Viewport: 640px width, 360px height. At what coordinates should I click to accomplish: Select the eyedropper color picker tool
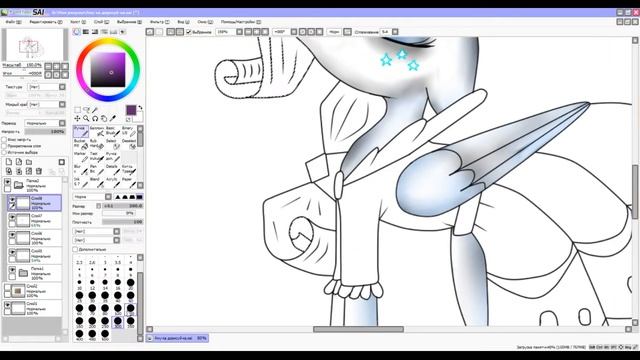(x=113, y=118)
